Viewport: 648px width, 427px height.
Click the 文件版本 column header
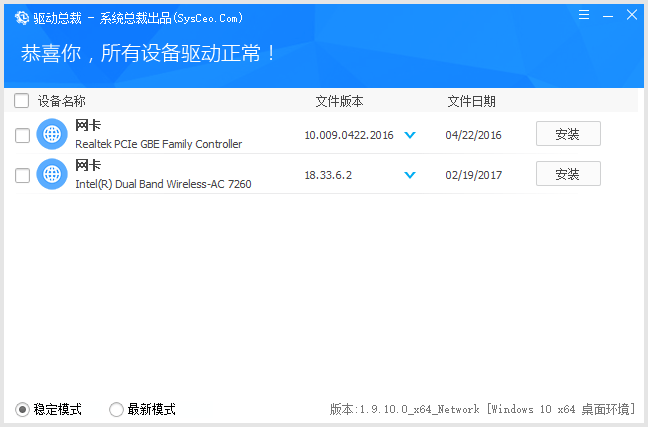coord(339,101)
